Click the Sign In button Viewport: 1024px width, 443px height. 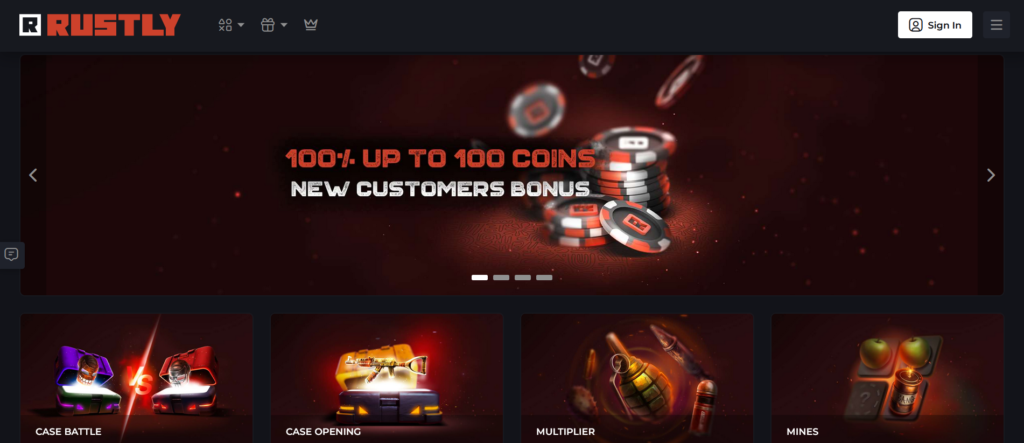pyautogui.click(x=935, y=25)
